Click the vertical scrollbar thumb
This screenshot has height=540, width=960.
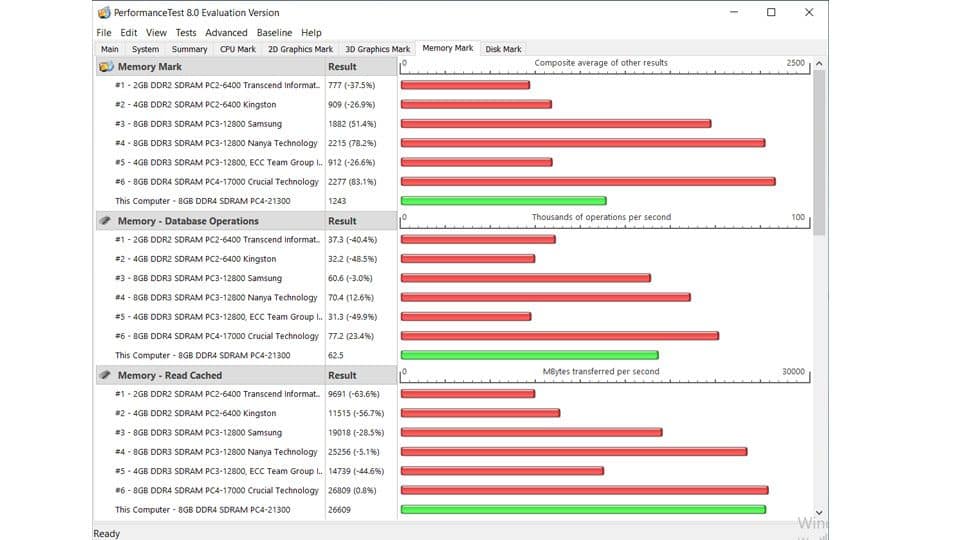(x=820, y=150)
